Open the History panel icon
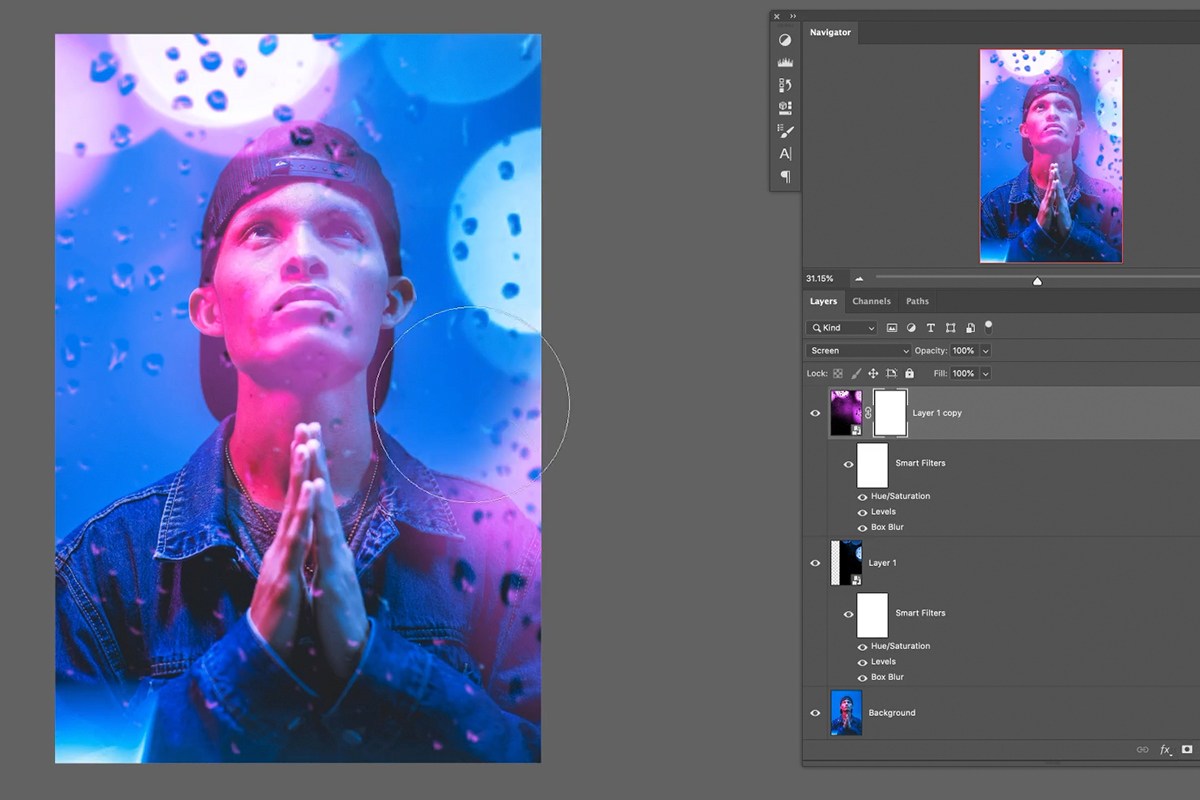The width and height of the screenshot is (1200, 800). point(785,85)
